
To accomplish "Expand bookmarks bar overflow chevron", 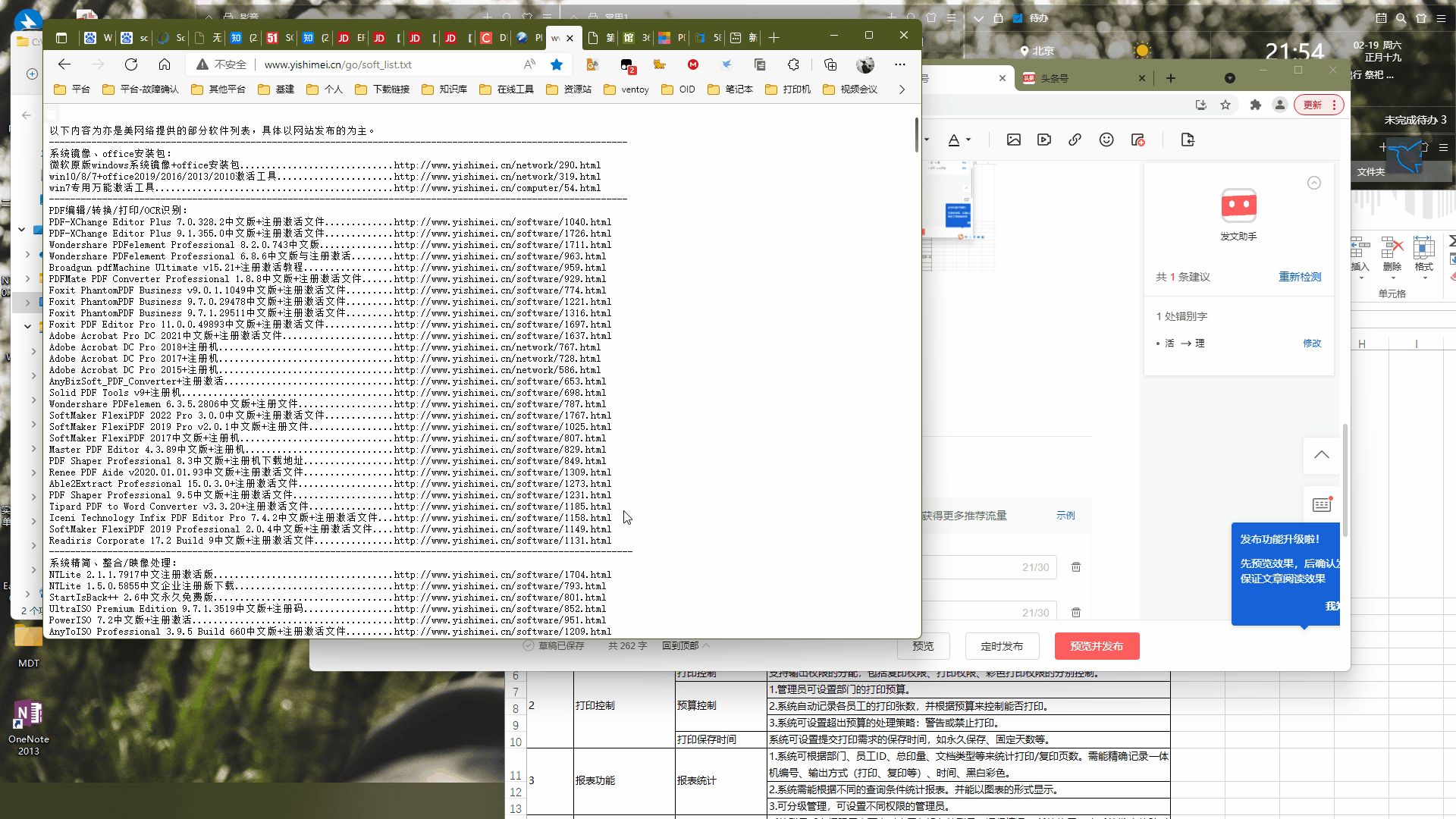I will coord(902,89).
